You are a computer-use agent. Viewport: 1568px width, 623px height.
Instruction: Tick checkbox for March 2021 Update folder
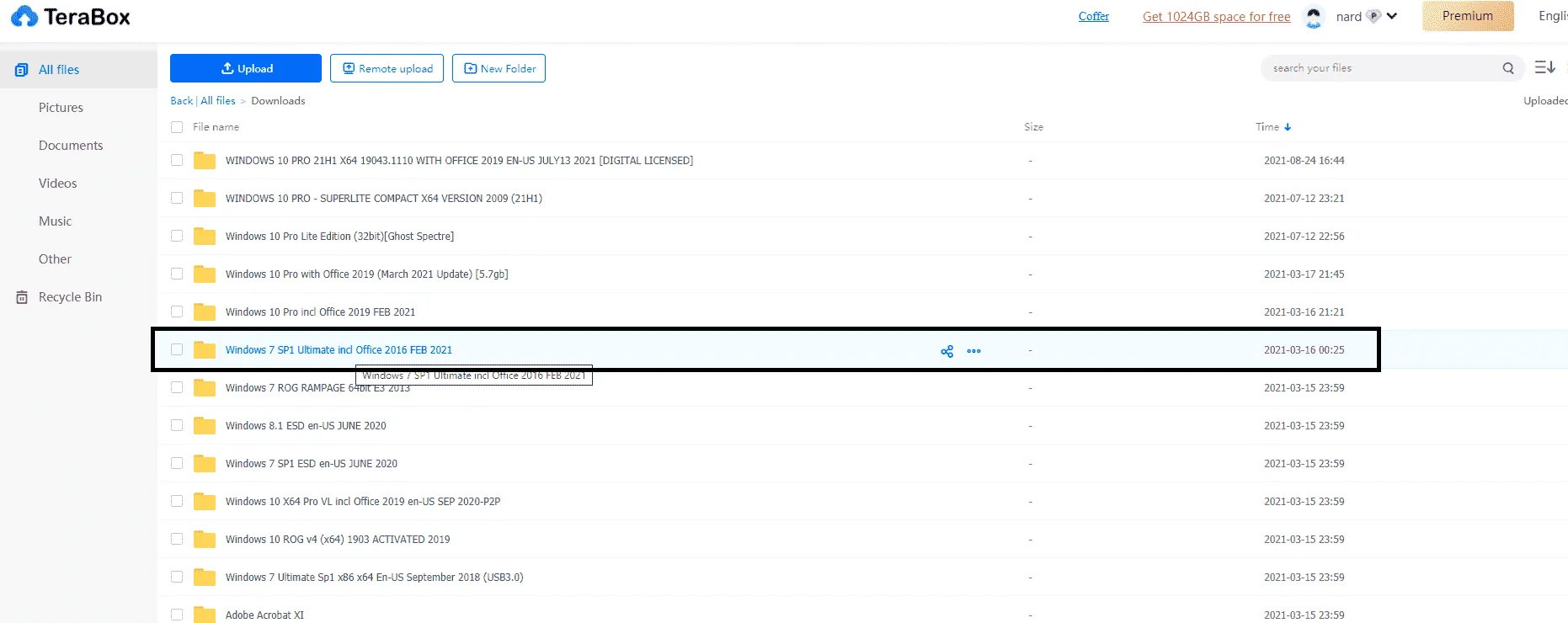(x=177, y=274)
